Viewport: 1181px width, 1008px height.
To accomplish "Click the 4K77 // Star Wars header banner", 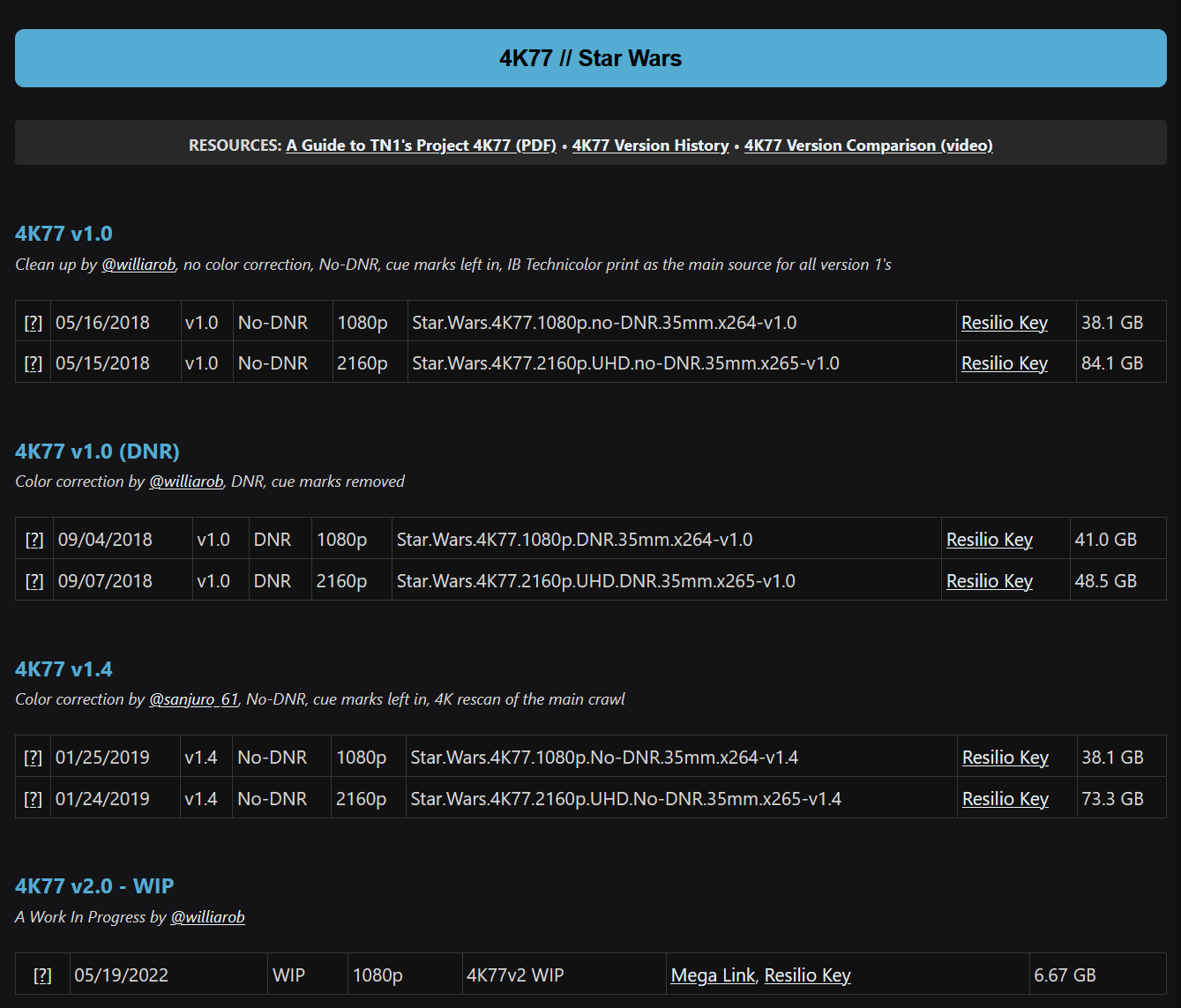I will click(591, 58).
